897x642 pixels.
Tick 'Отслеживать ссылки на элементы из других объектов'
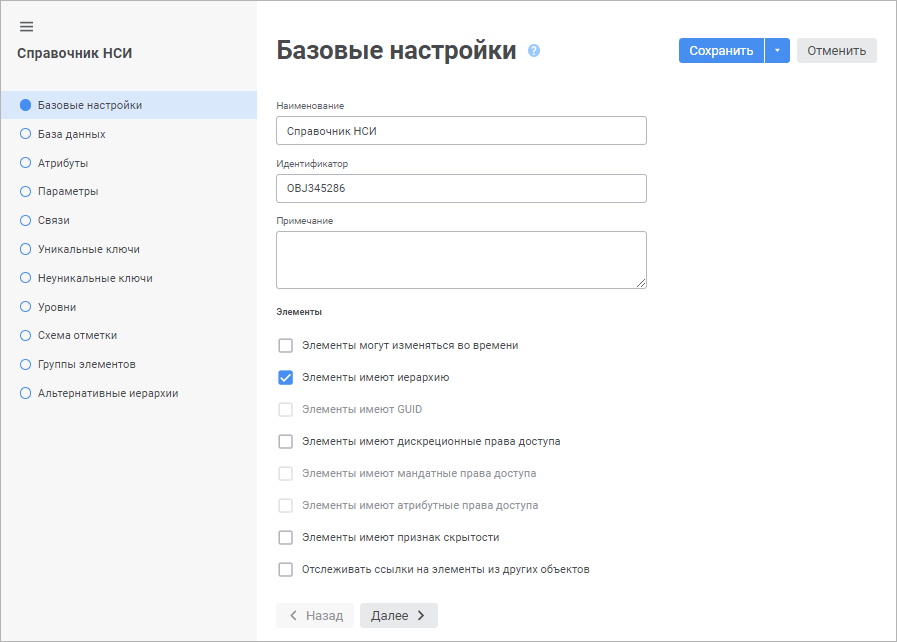click(x=286, y=570)
